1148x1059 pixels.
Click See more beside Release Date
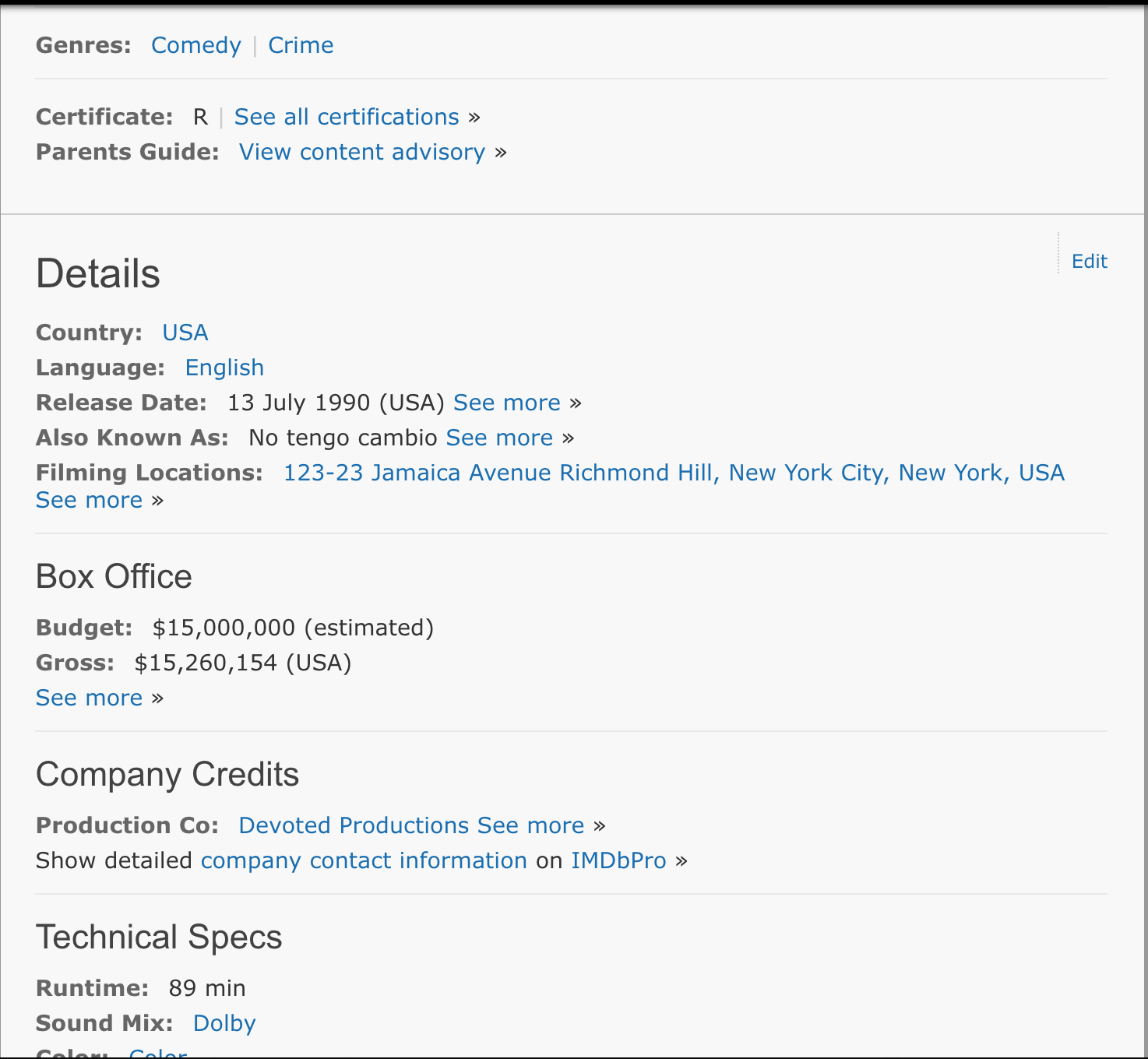506,403
